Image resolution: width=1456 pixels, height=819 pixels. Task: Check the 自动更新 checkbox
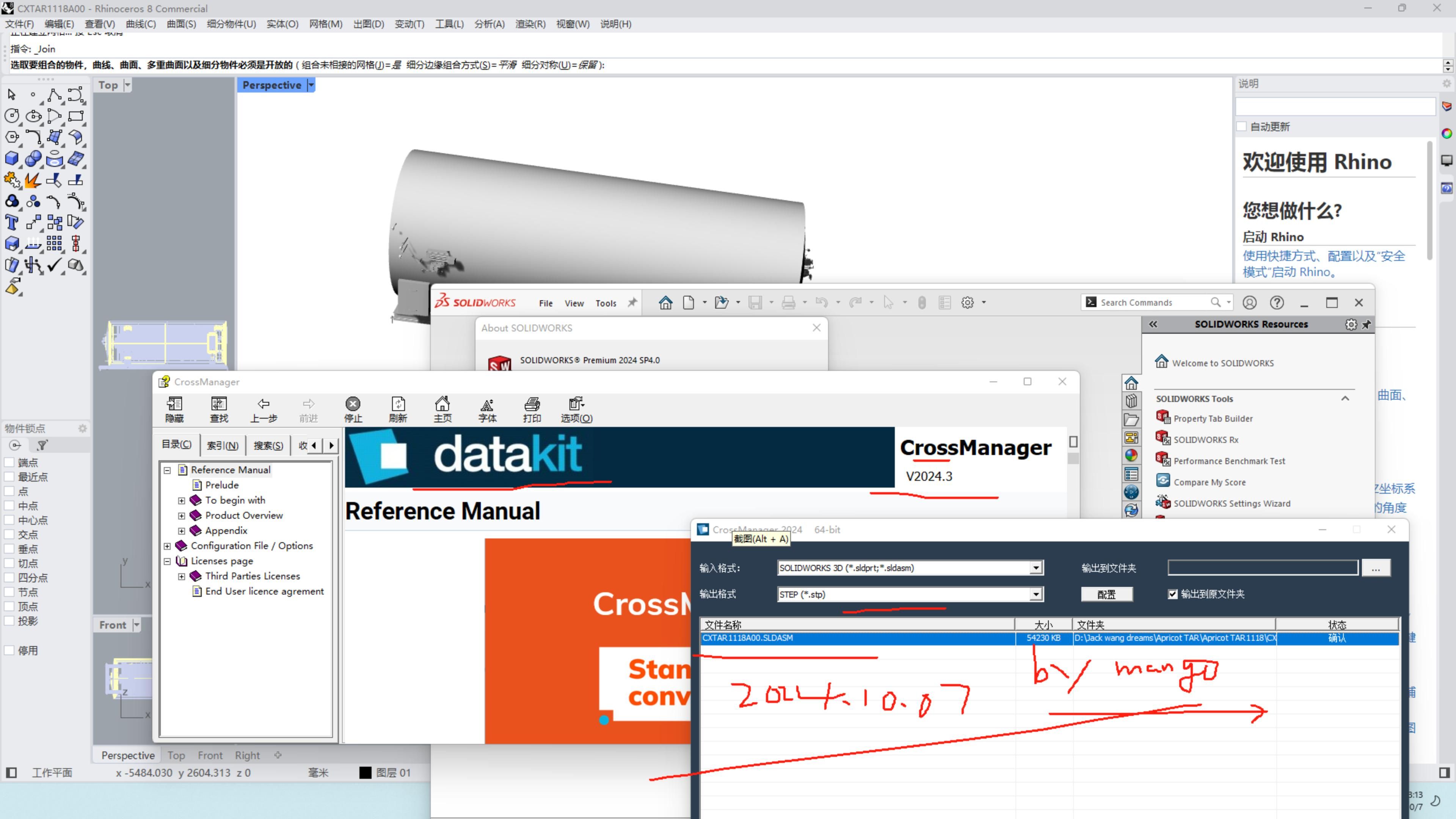pyautogui.click(x=1242, y=127)
